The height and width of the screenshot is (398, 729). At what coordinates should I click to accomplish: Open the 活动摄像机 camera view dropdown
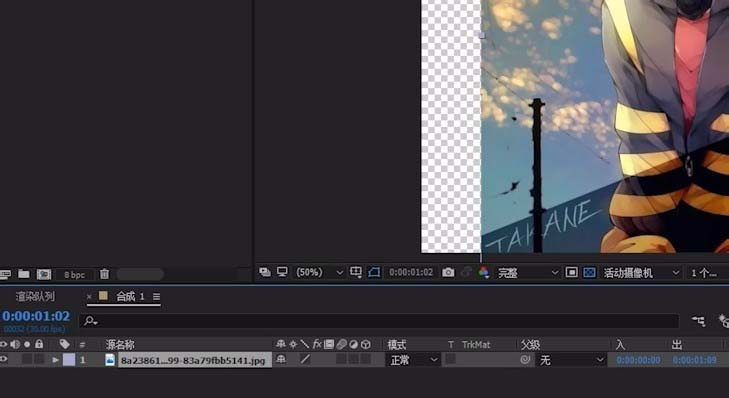(642, 273)
